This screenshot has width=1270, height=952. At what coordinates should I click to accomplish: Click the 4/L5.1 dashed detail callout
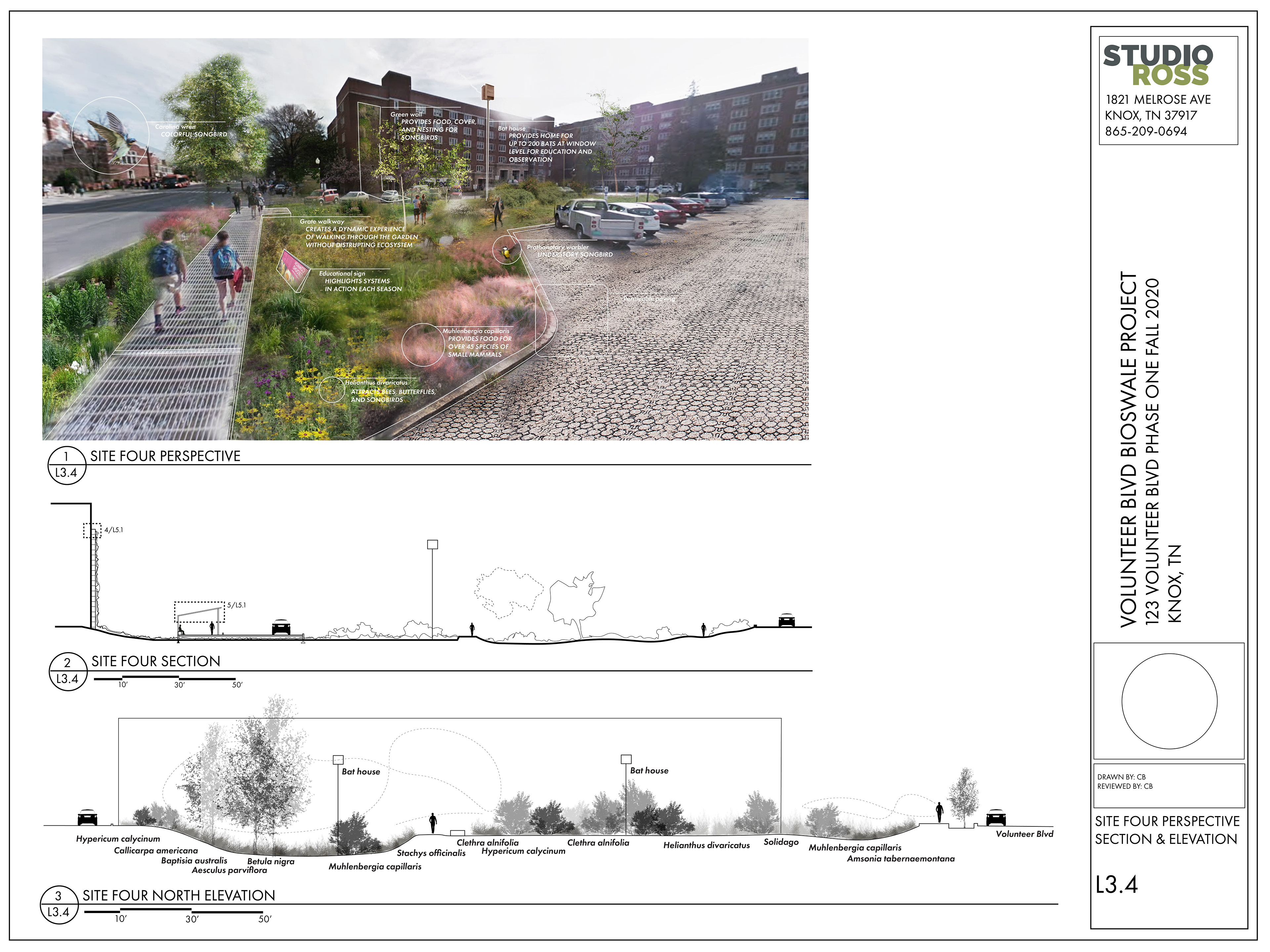pyautogui.click(x=92, y=530)
